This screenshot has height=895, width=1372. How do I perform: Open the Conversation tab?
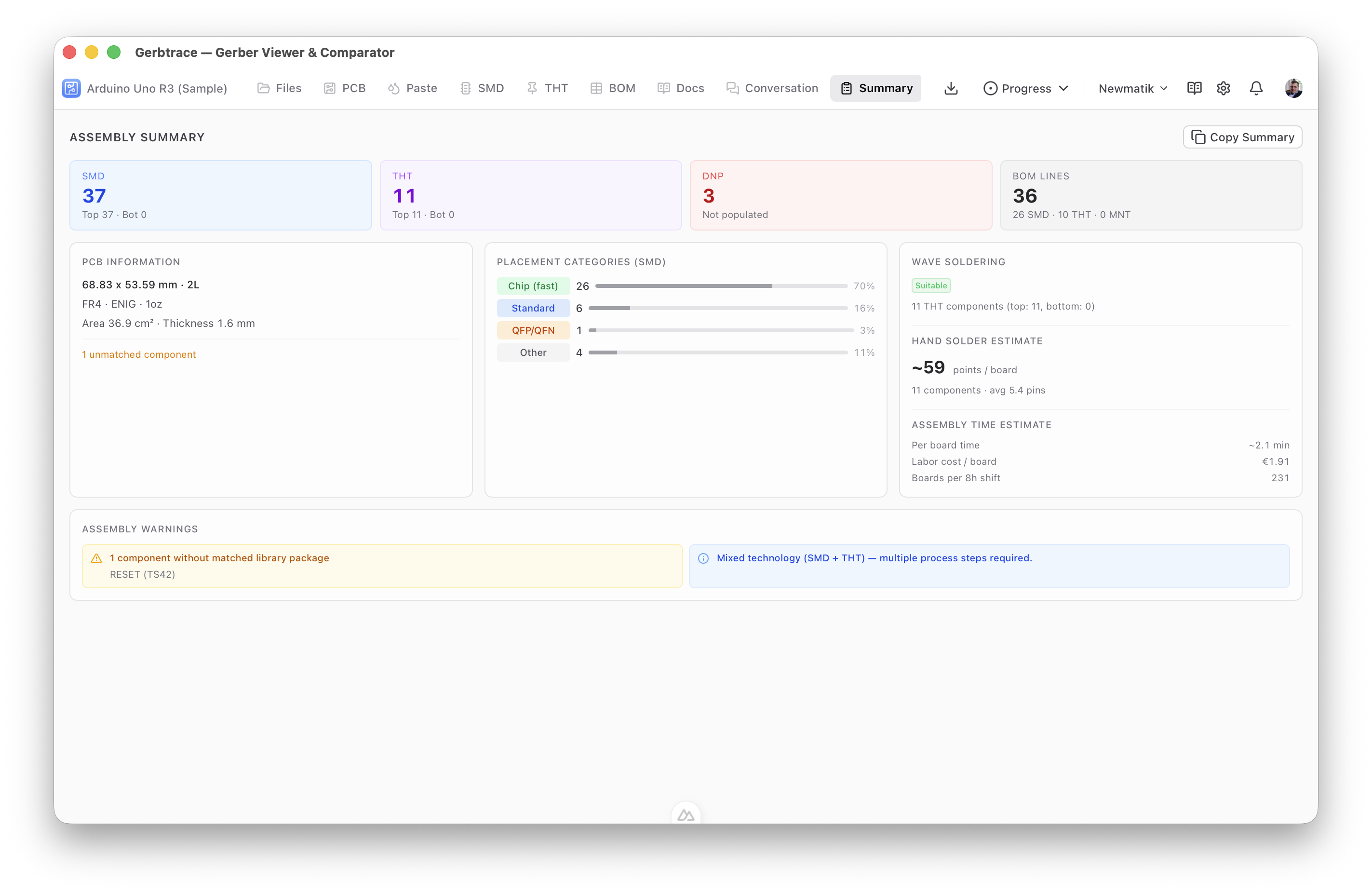[772, 88]
